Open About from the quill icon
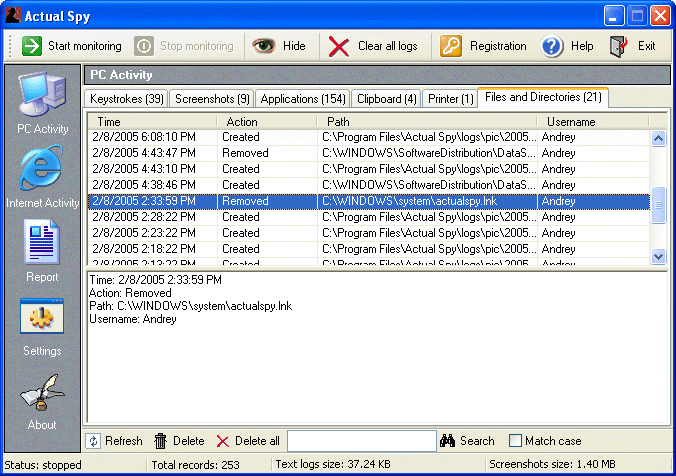Viewport: 676px width, 476px height. [42, 392]
